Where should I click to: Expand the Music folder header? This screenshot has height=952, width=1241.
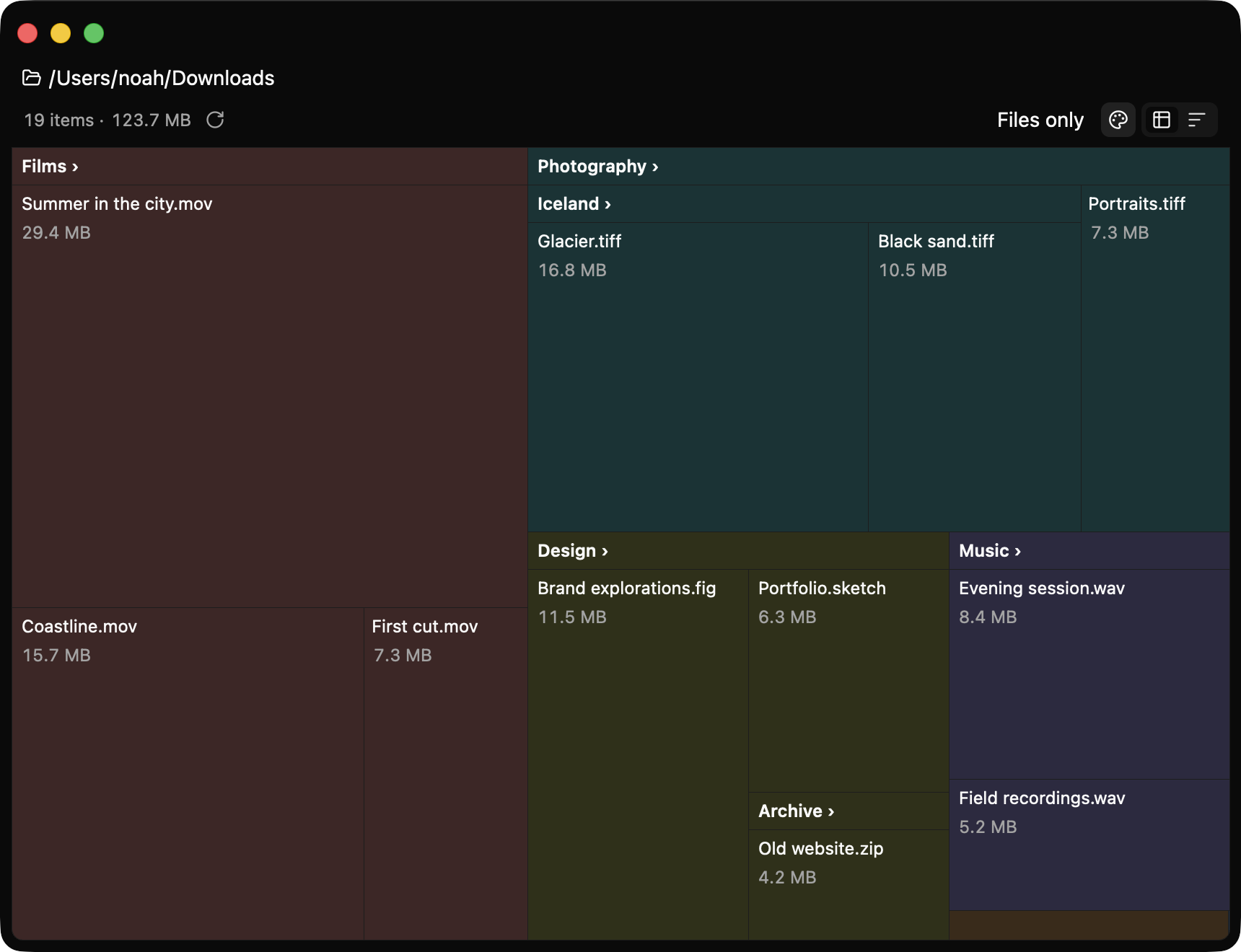(x=1089, y=551)
